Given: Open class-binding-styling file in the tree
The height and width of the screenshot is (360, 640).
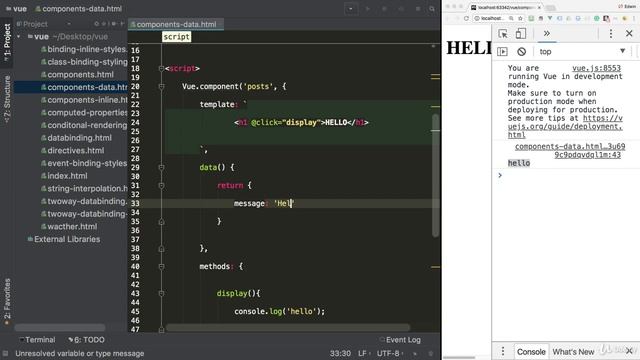Looking at the screenshot, I should pos(84,62).
